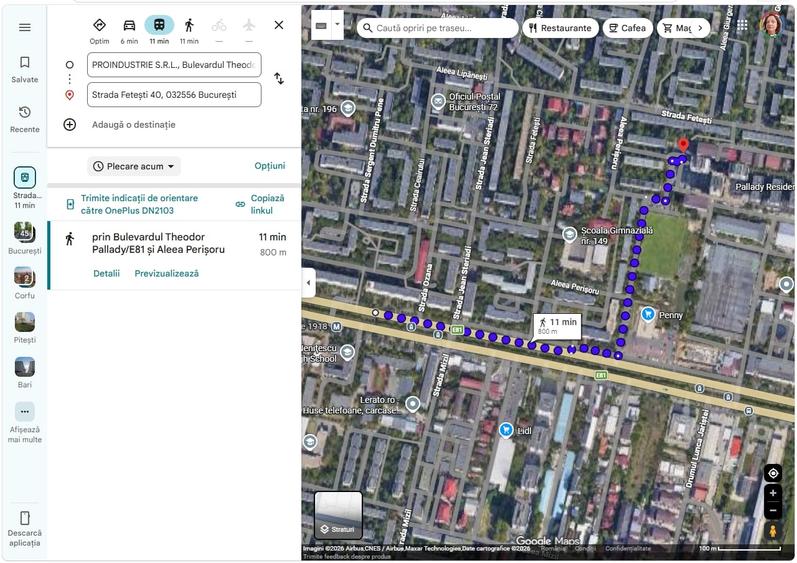Image resolution: width=797 pixels, height=563 pixels.
Task: Open the account profile picture
Action: [x=771, y=24]
